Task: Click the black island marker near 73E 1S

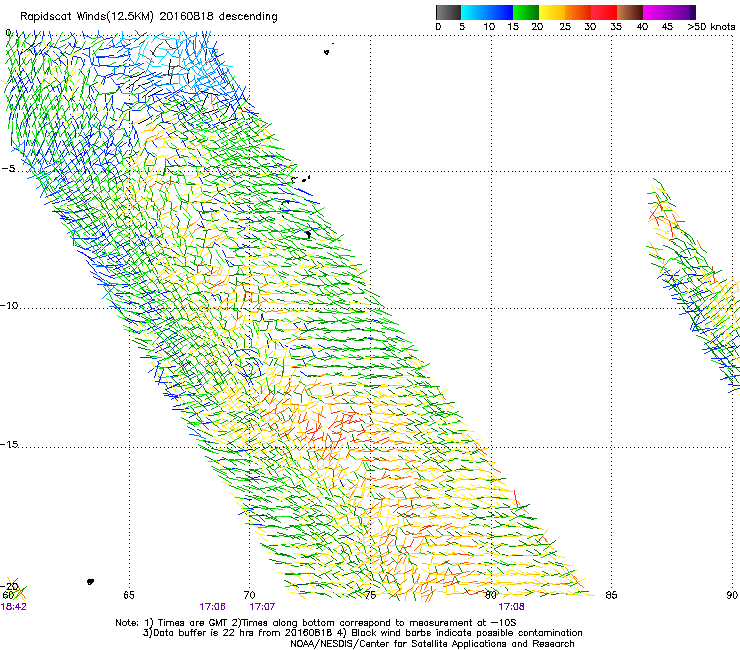Action: coord(327,52)
